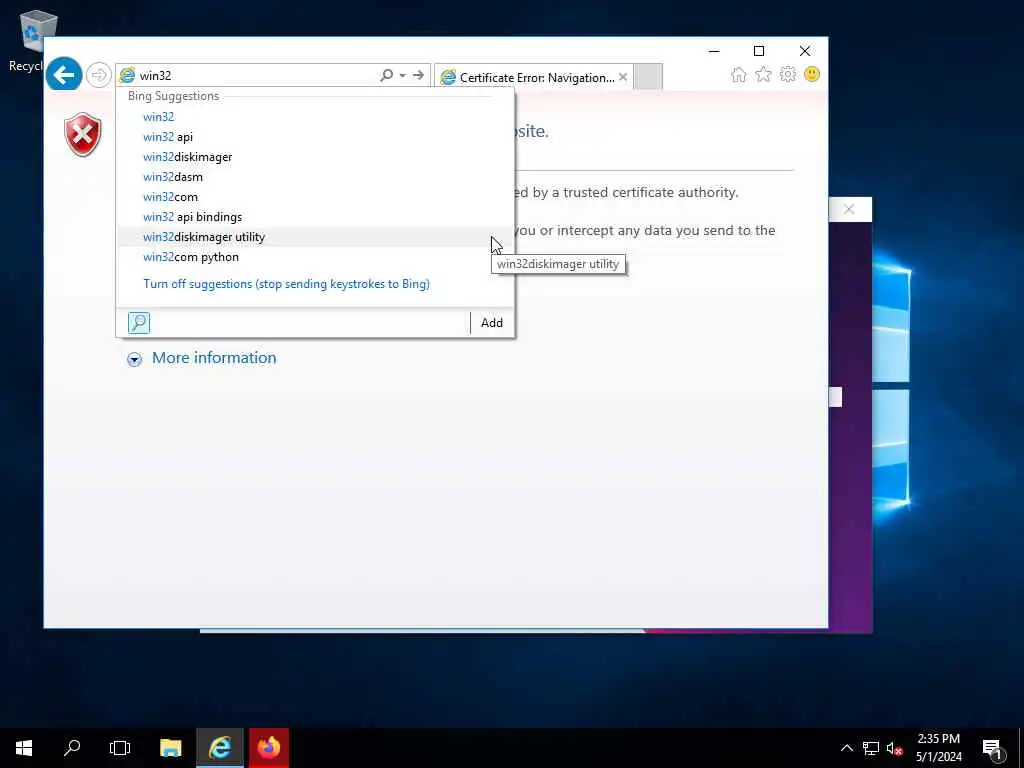Click the 'More information' link text
Screen dimensions: 1024x768
(214, 358)
